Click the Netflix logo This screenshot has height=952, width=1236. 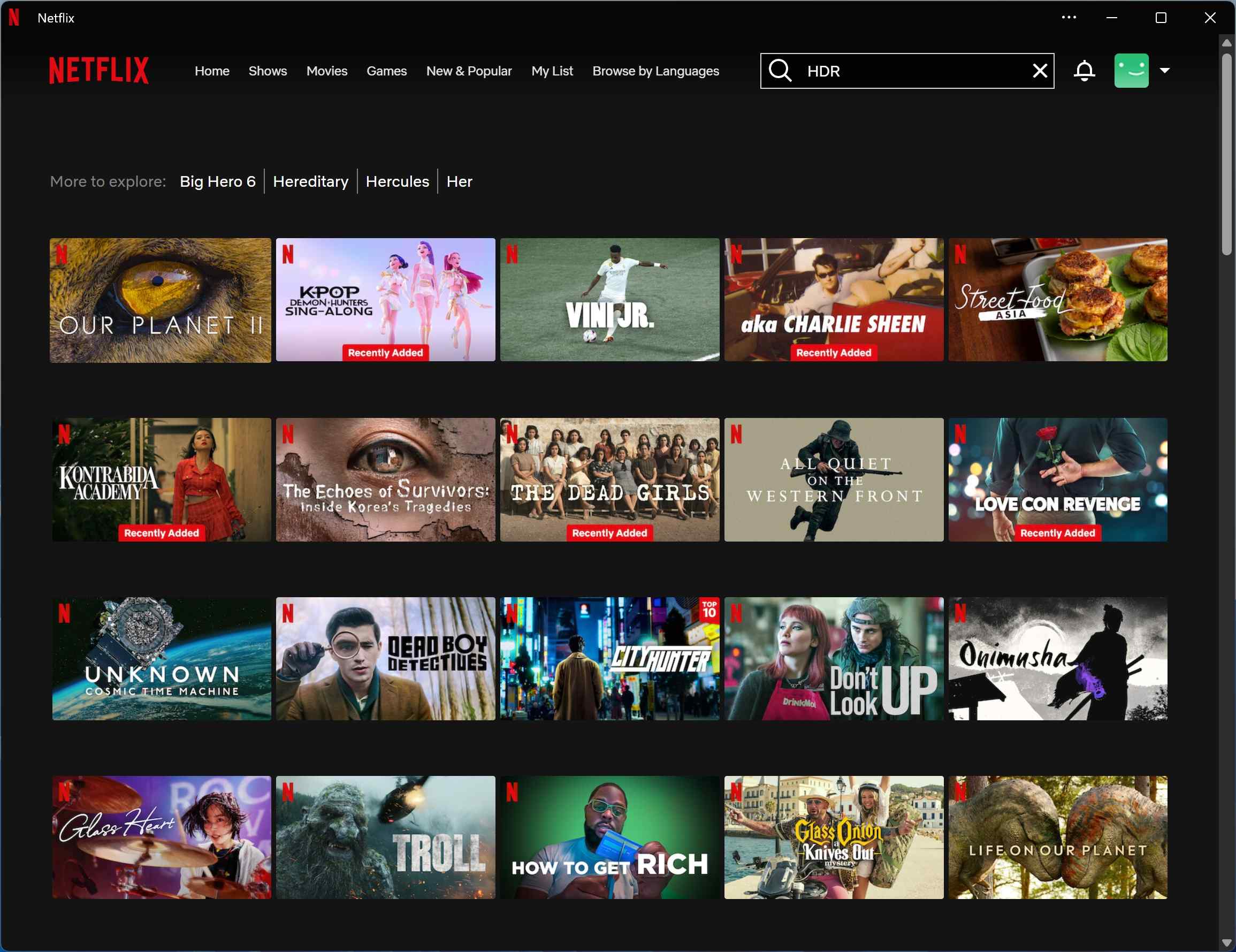pos(99,71)
